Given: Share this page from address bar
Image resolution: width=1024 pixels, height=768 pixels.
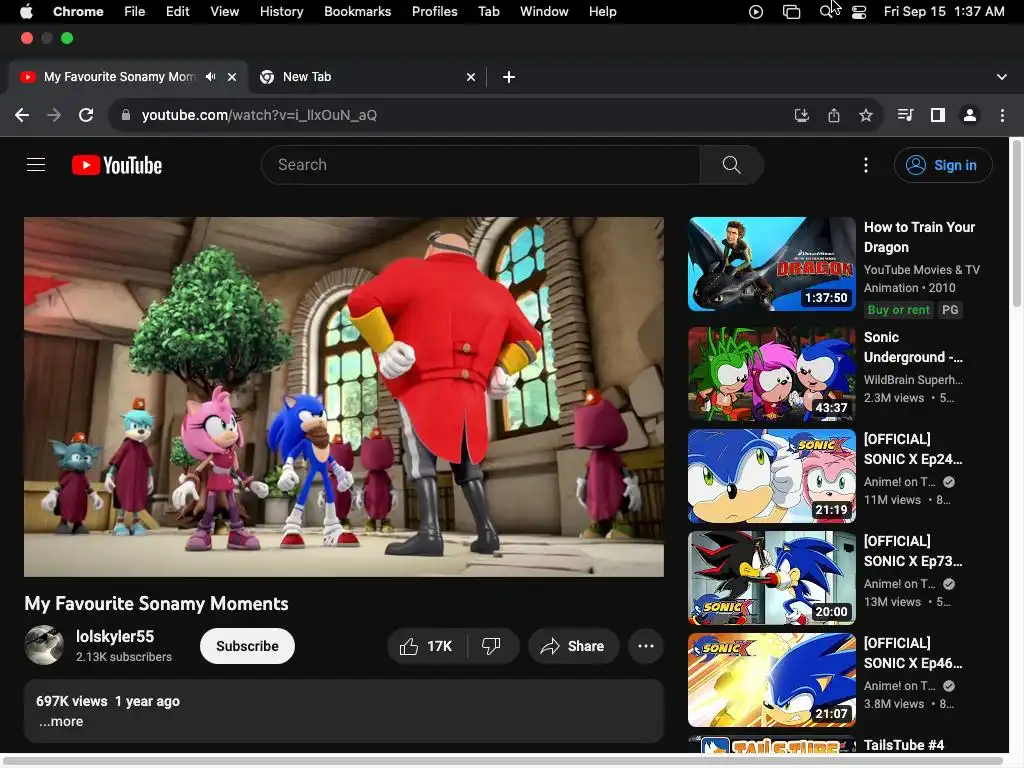Looking at the screenshot, I should coord(834,116).
